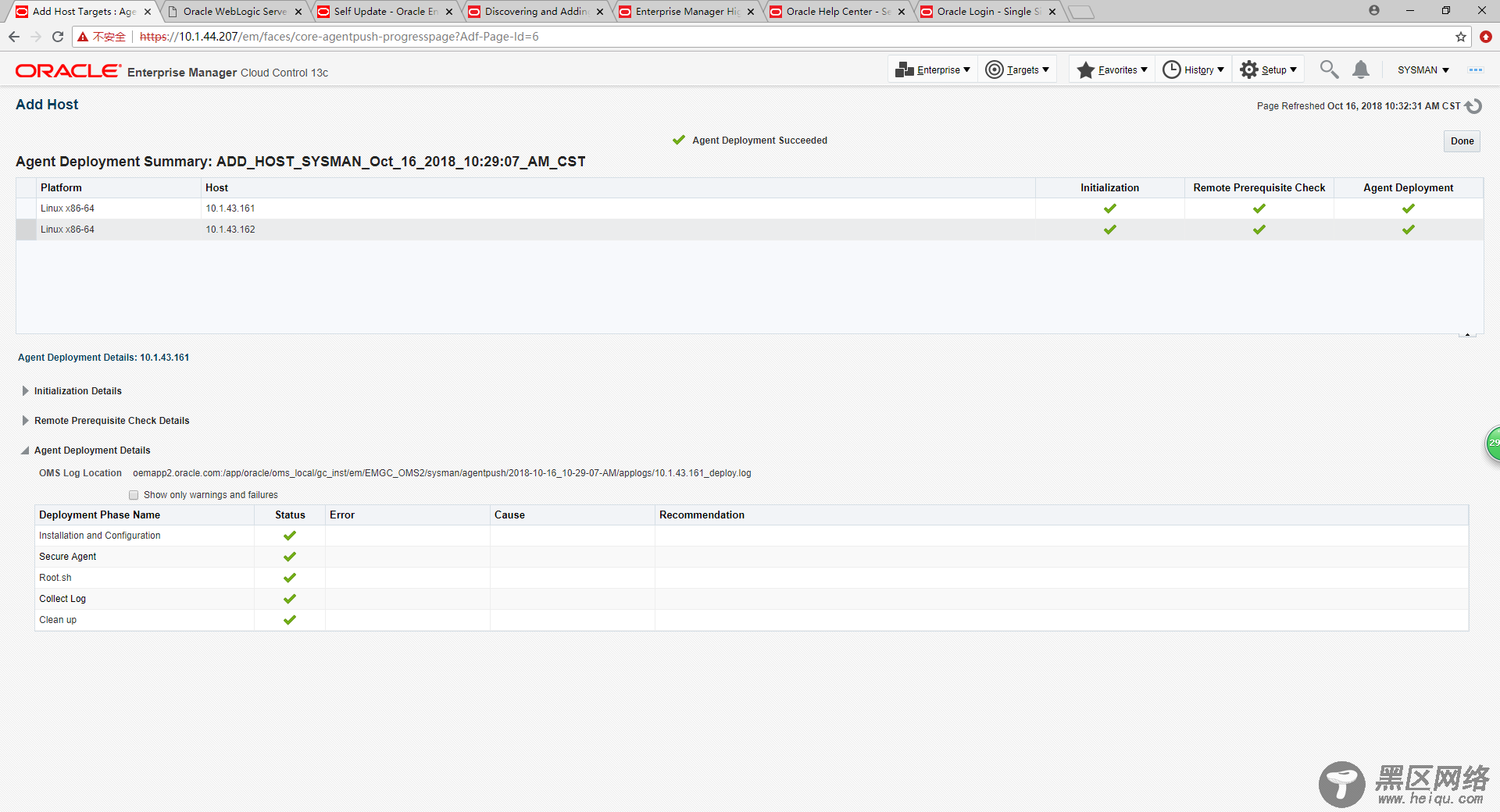1500x812 pixels.
Task: Open the History menu
Action: click(x=1193, y=69)
